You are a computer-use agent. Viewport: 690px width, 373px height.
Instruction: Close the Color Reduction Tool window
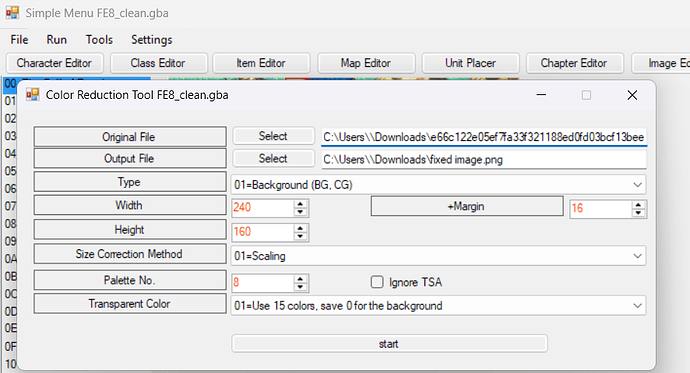tap(632, 95)
